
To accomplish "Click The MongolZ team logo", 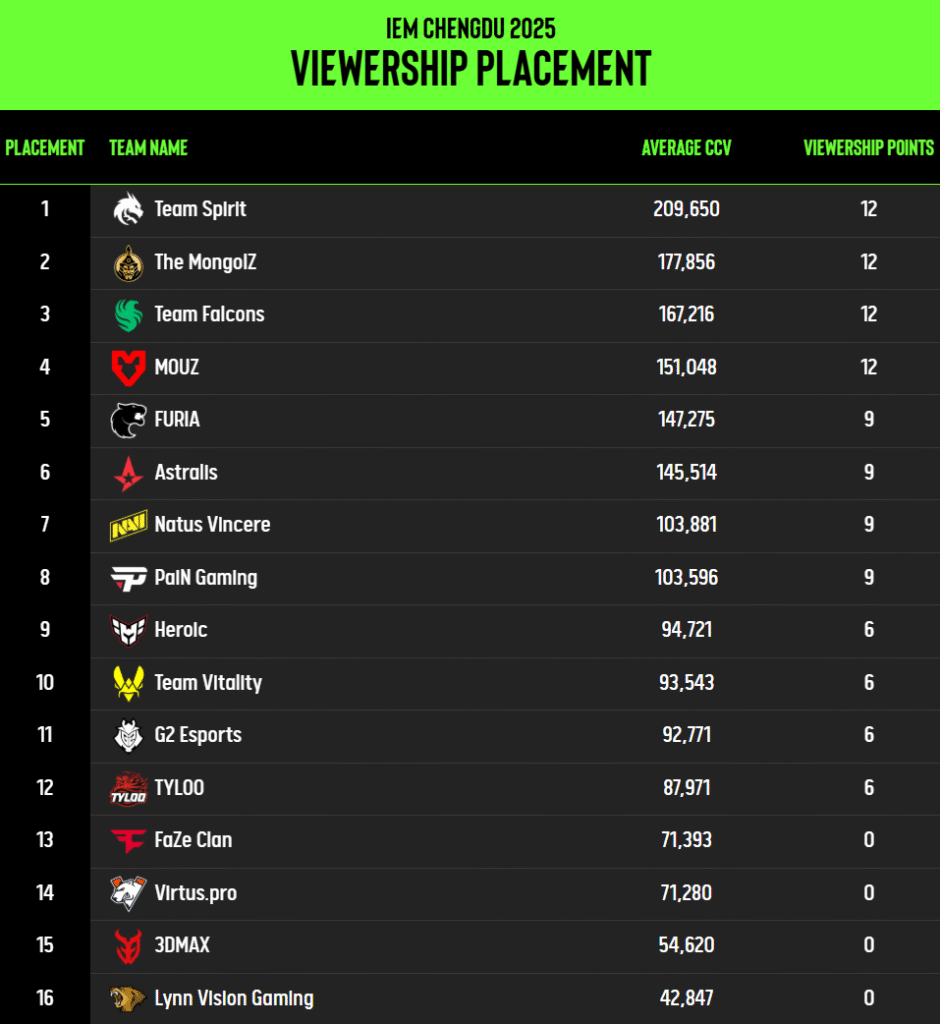I will 128,262.
